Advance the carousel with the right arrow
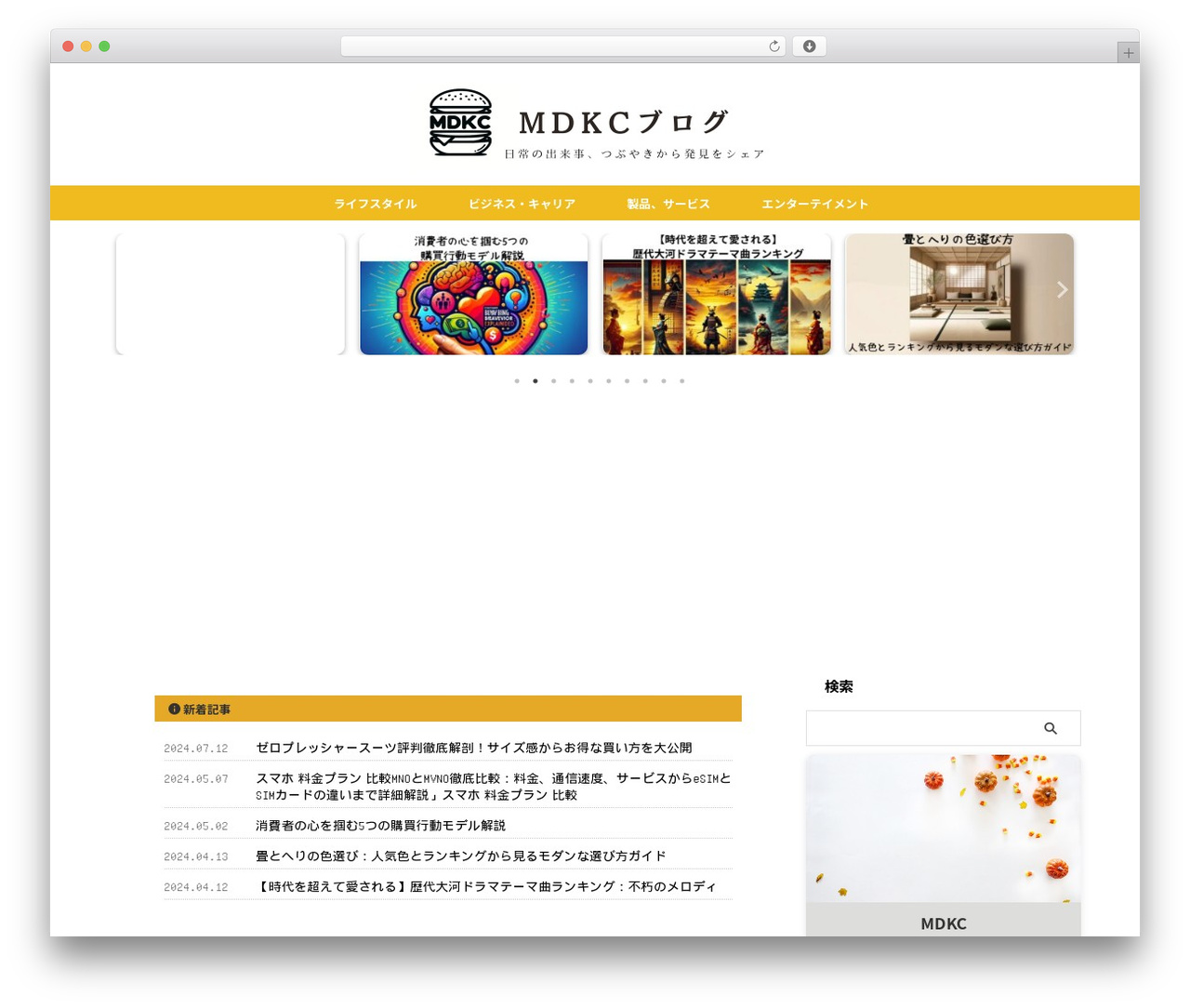Image resolution: width=1190 pixels, height=1008 pixels. tap(1062, 290)
